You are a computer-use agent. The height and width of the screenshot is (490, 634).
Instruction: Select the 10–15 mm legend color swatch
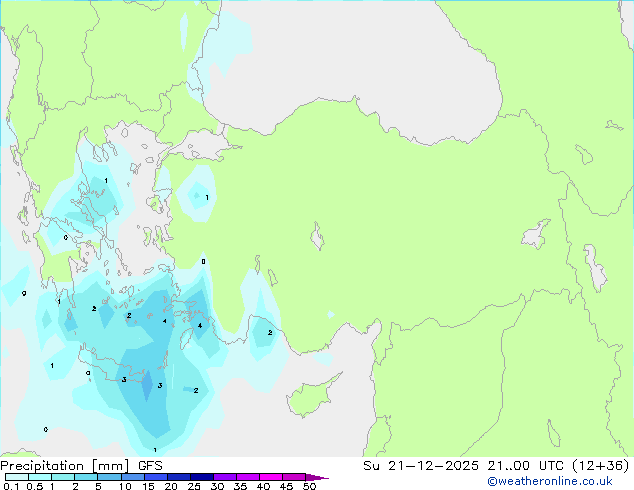click(132, 477)
